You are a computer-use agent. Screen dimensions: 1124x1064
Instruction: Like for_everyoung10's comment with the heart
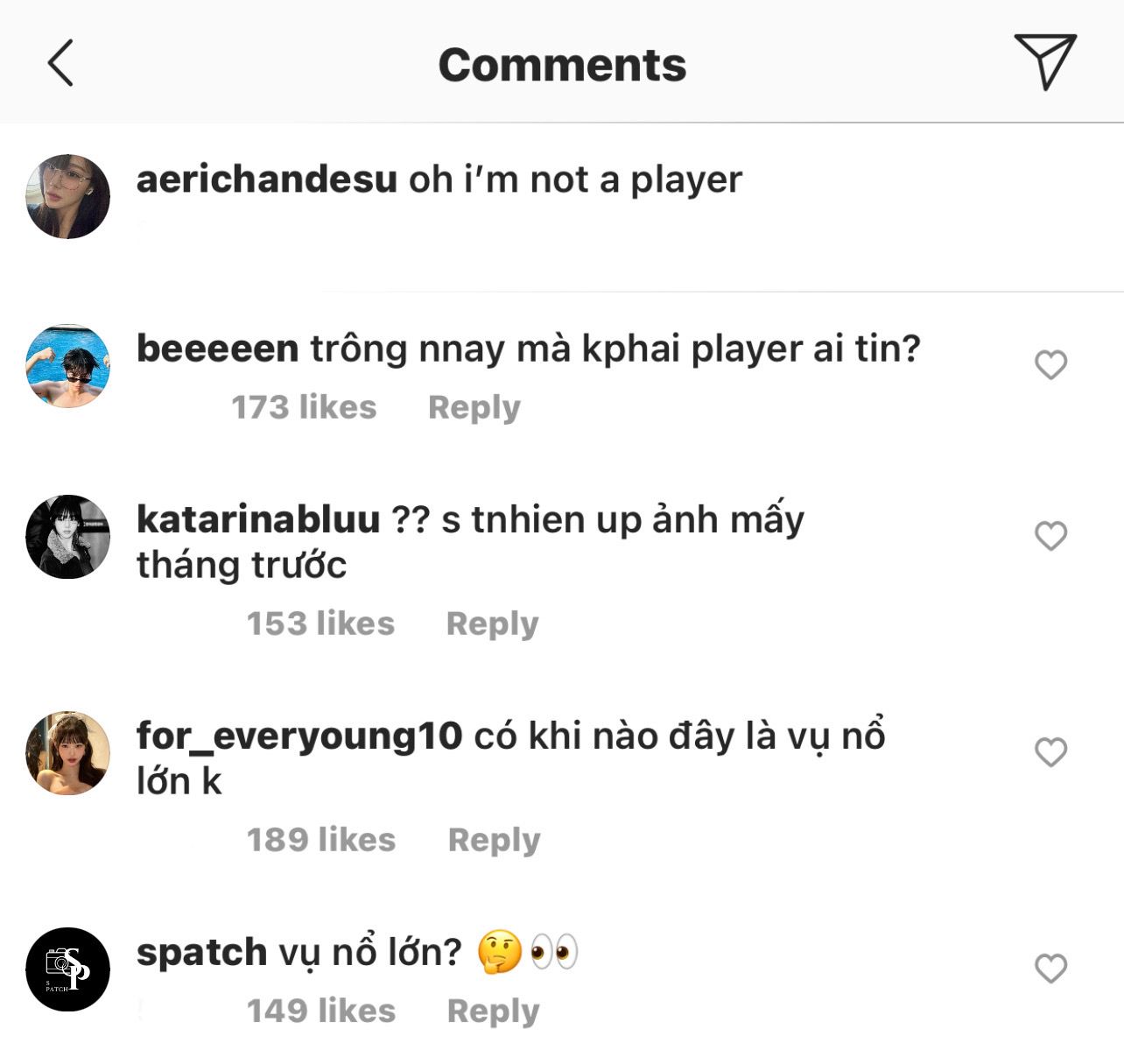(1050, 751)
